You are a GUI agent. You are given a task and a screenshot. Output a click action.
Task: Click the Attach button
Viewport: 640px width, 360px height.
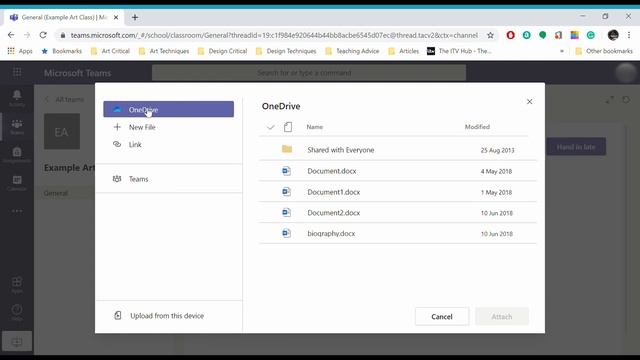[502, 316]
